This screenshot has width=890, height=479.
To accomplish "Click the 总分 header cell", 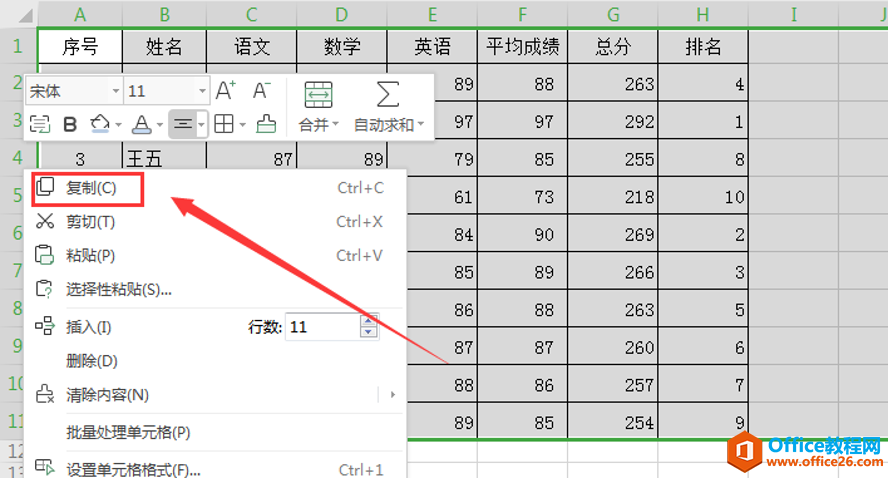I will (613, 46).
